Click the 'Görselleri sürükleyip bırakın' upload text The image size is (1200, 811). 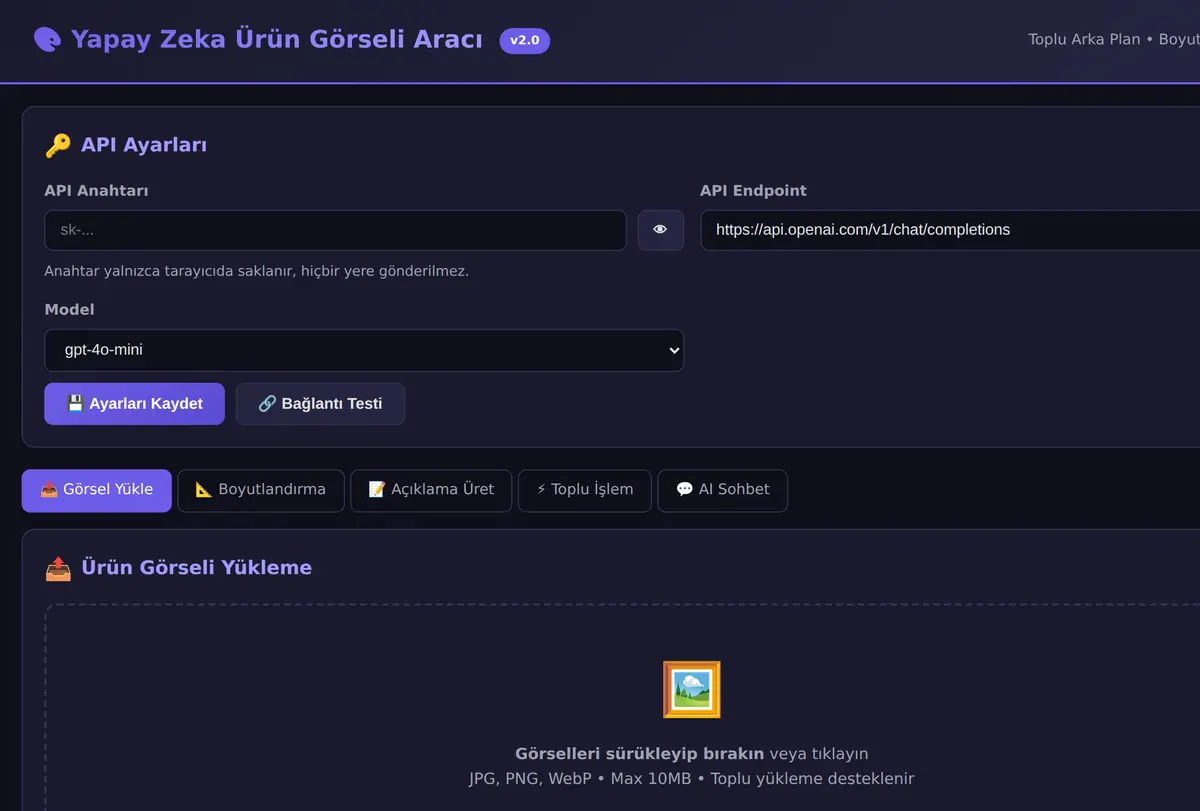coord(640,754)
